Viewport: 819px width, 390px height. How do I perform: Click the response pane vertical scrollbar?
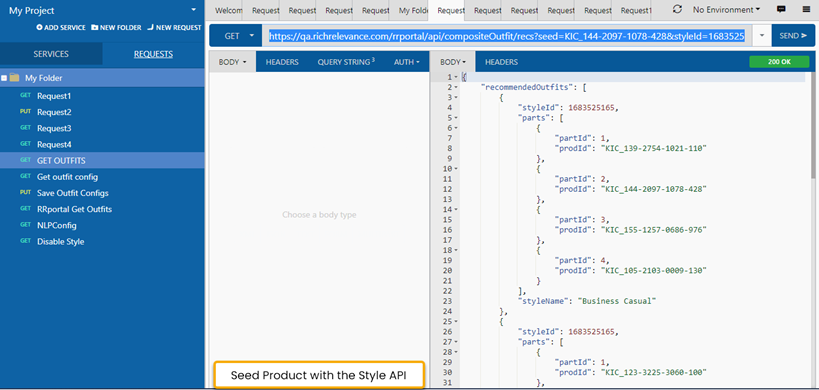812,230
